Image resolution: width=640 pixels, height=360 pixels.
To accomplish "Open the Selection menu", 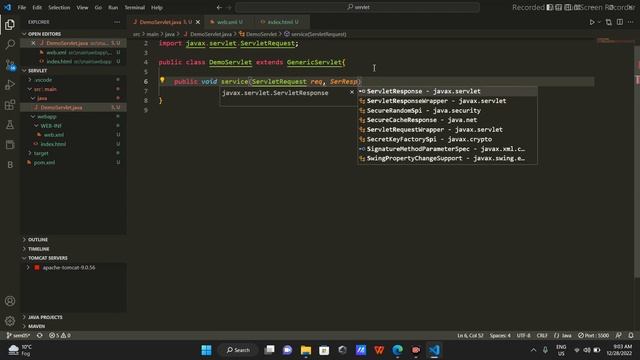I will tap(59, 7).
